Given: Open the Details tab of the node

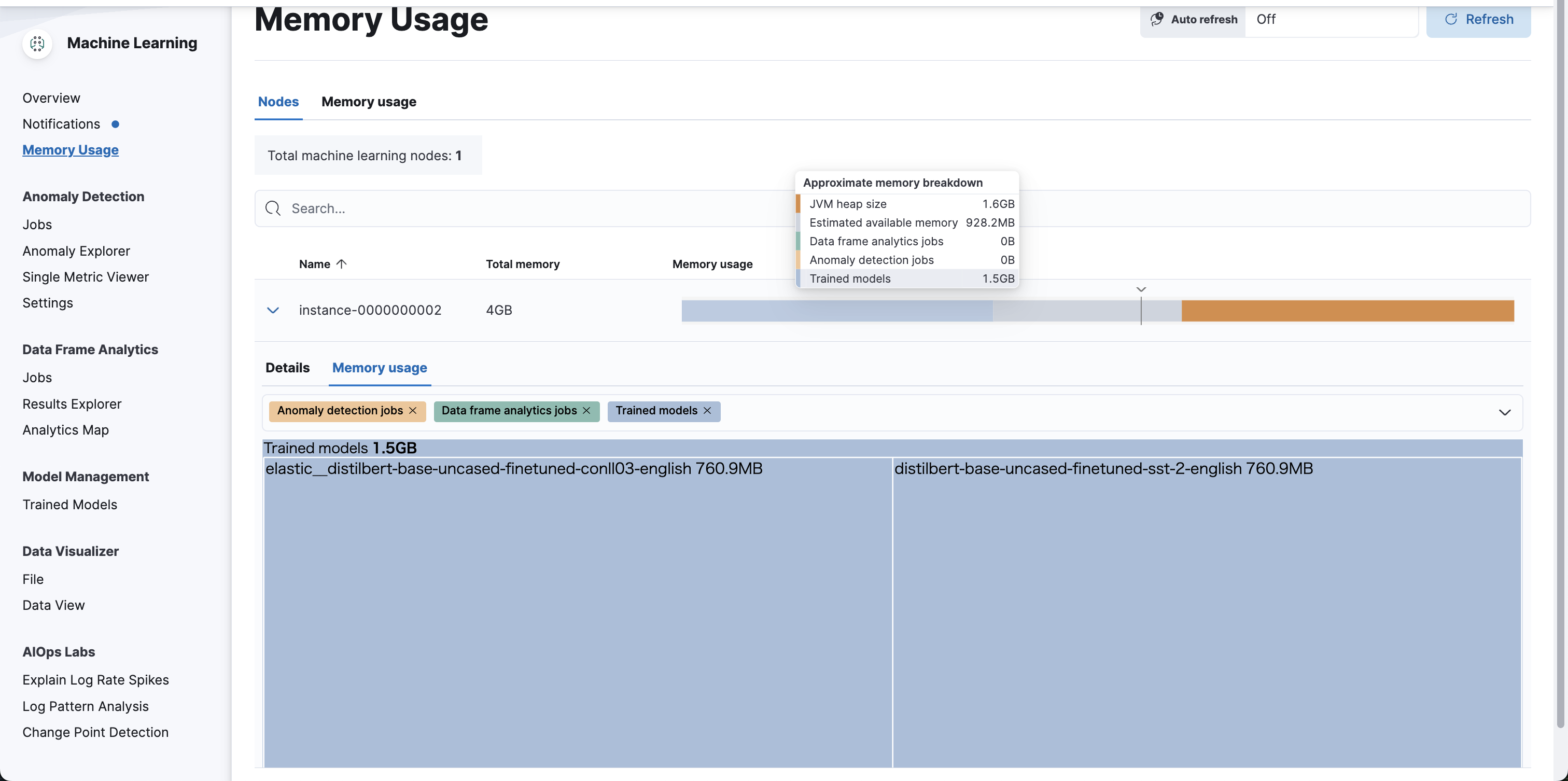Looking at the screenshot, I should 287,368.
